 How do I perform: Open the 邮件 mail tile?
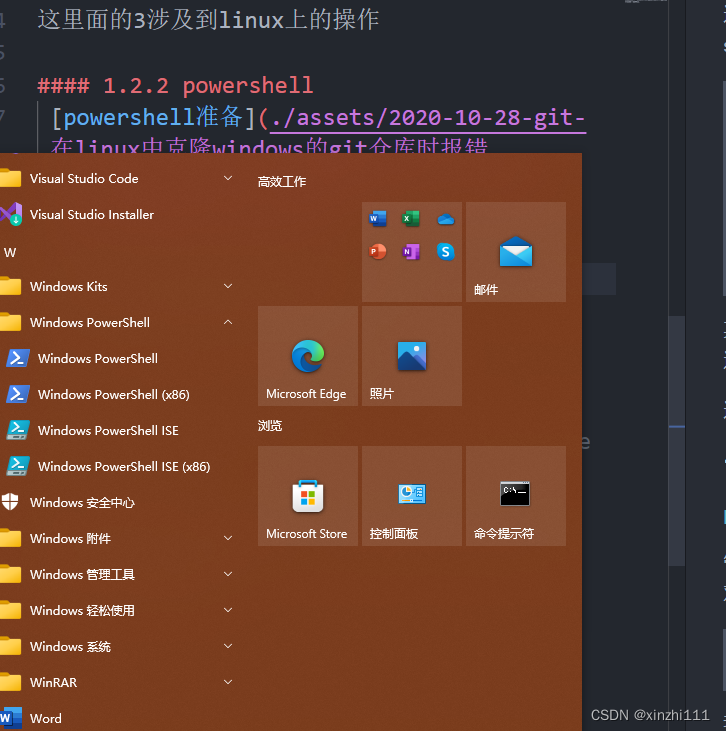[x=516, y=252]
